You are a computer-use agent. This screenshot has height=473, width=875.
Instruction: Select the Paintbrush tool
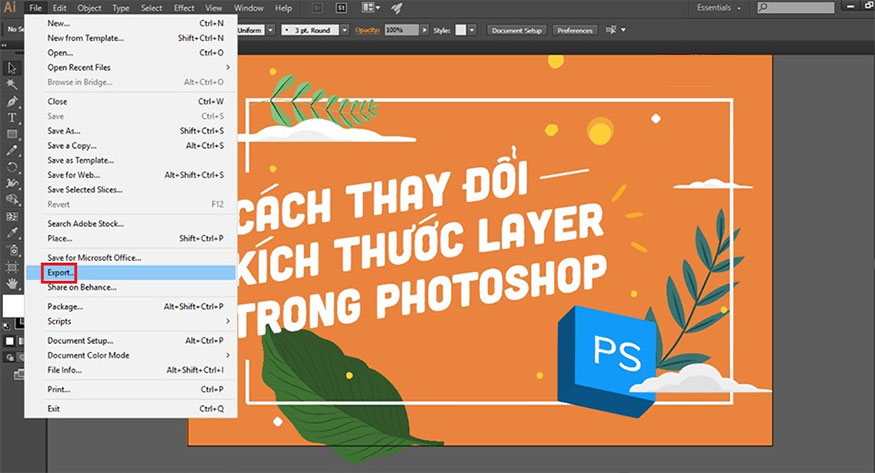point(12,150)
